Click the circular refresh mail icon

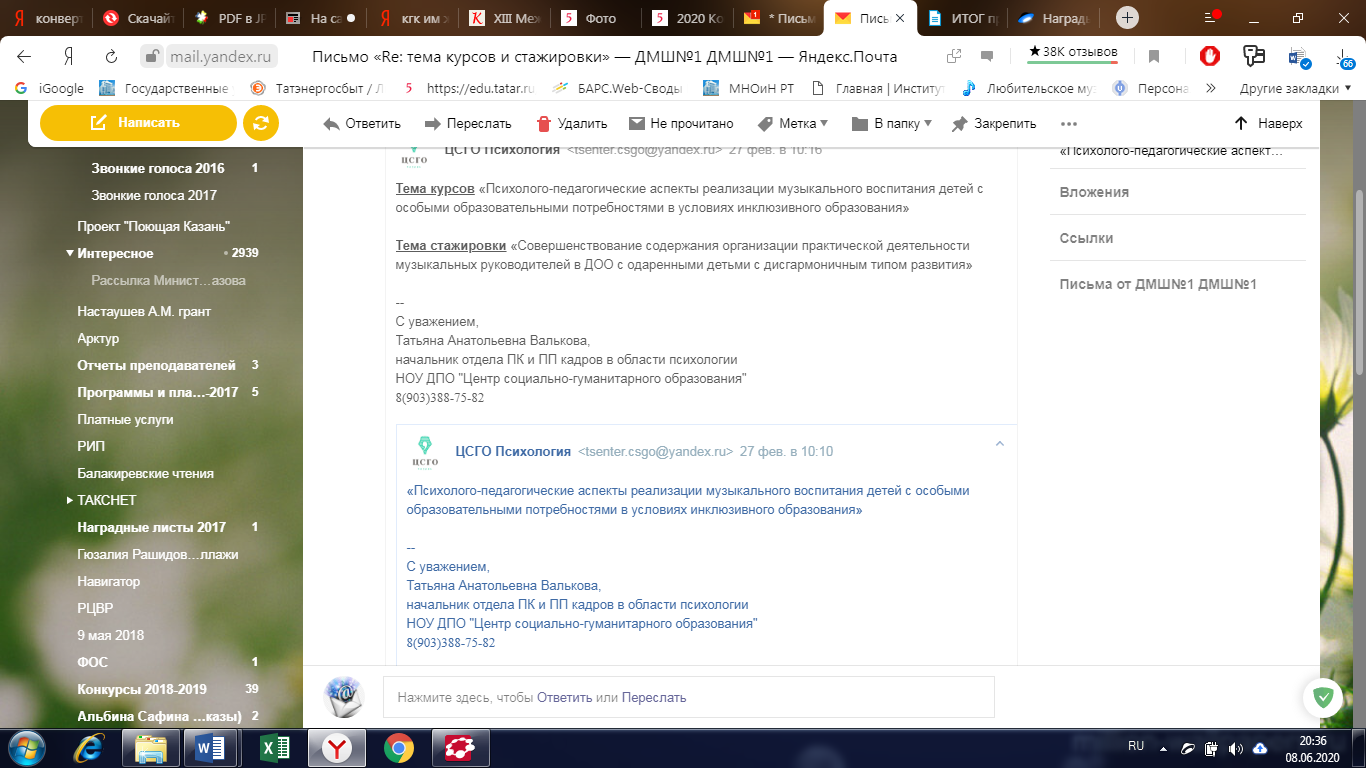(261, 123)
